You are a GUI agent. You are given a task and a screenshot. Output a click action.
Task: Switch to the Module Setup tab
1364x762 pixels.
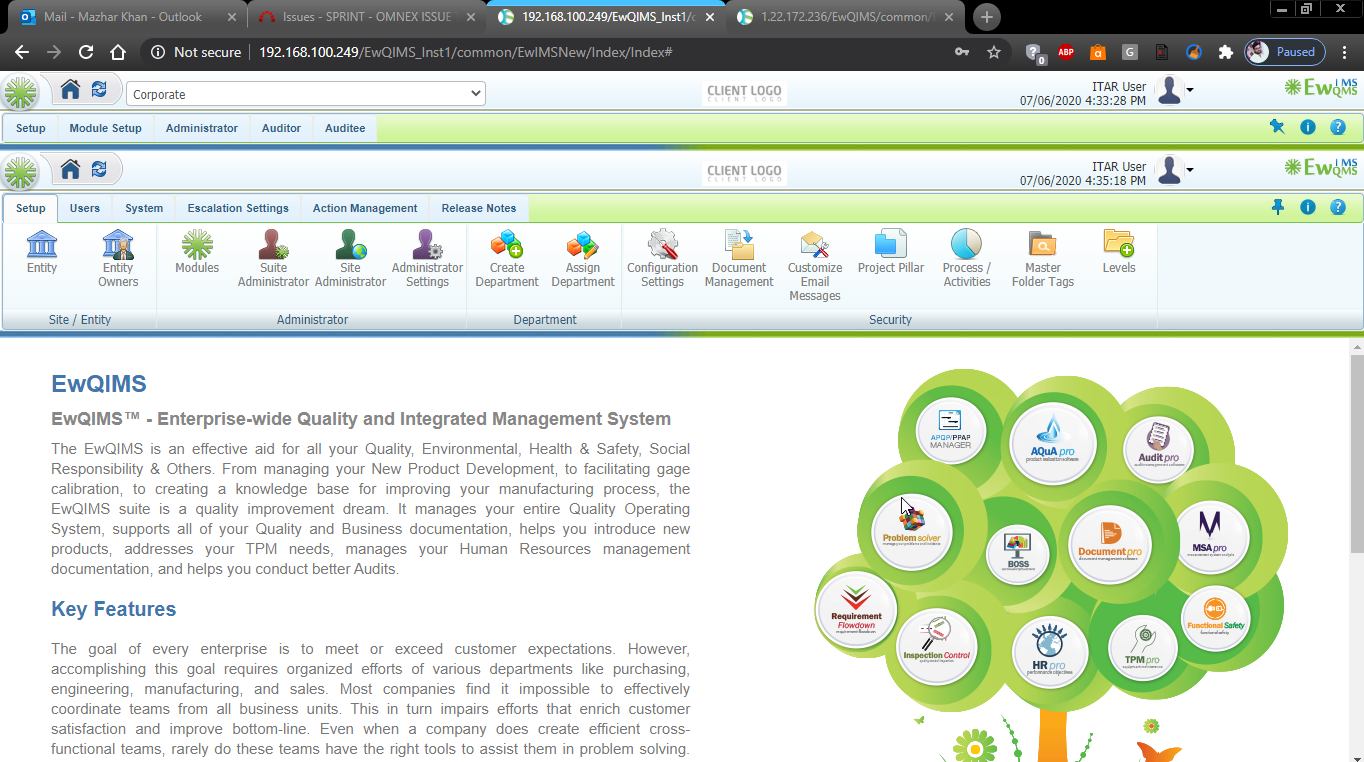pos(105,128)
